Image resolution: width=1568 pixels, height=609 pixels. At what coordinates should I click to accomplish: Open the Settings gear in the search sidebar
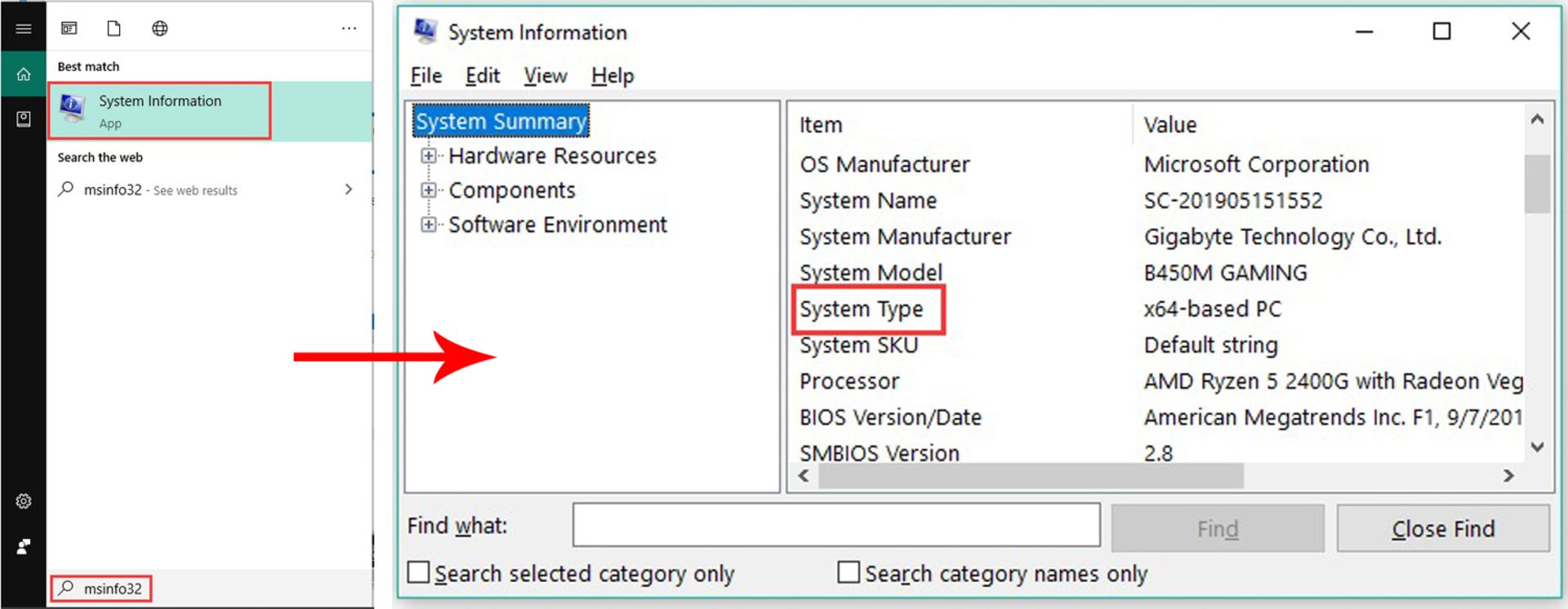23,501
